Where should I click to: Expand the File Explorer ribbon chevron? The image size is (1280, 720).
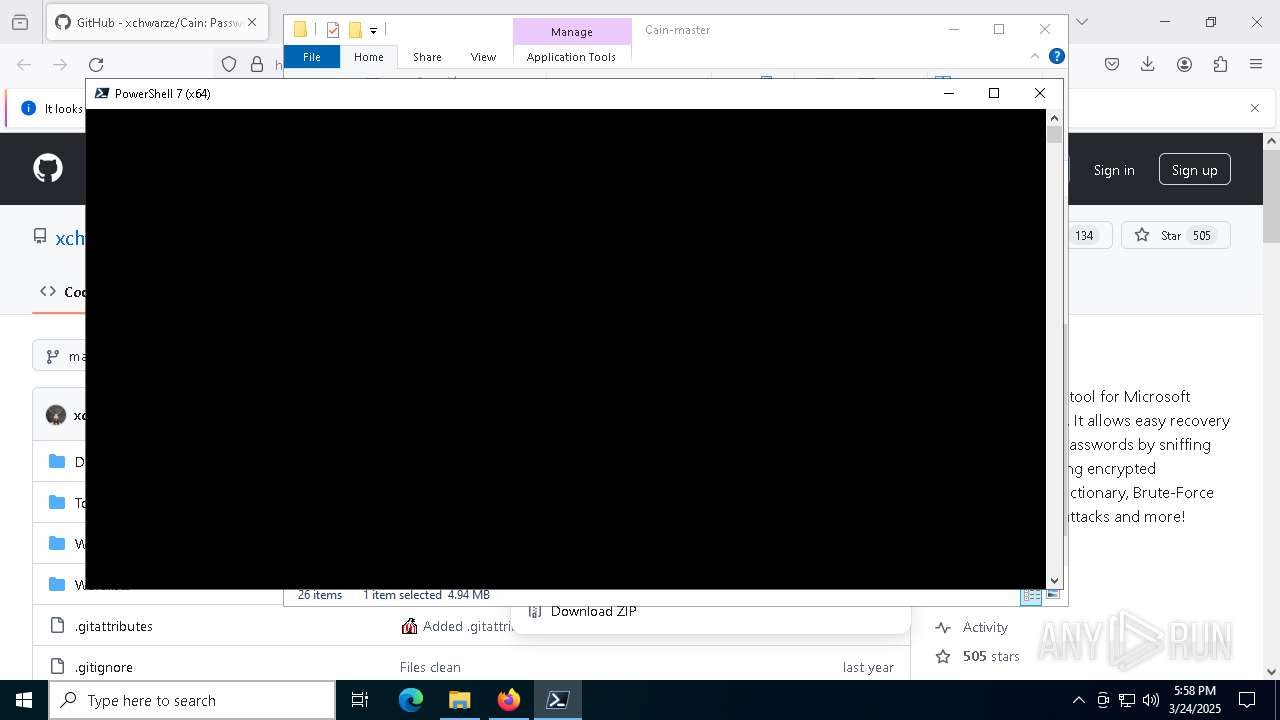click(1035, 57)
